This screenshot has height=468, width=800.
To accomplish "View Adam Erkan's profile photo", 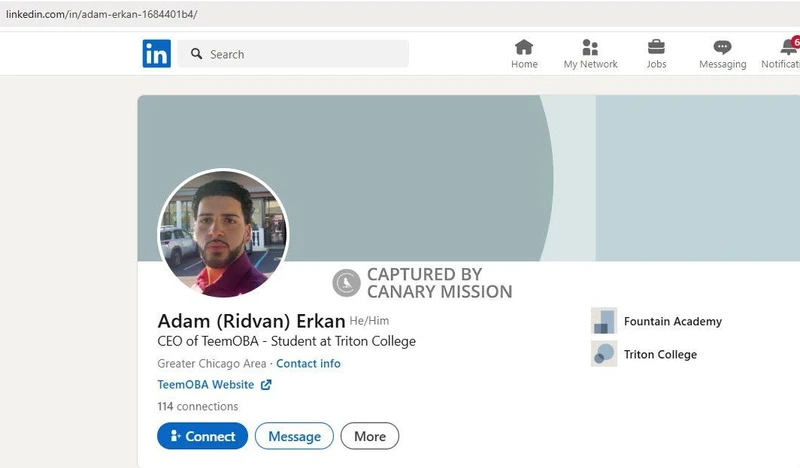I will coord(223,233).
